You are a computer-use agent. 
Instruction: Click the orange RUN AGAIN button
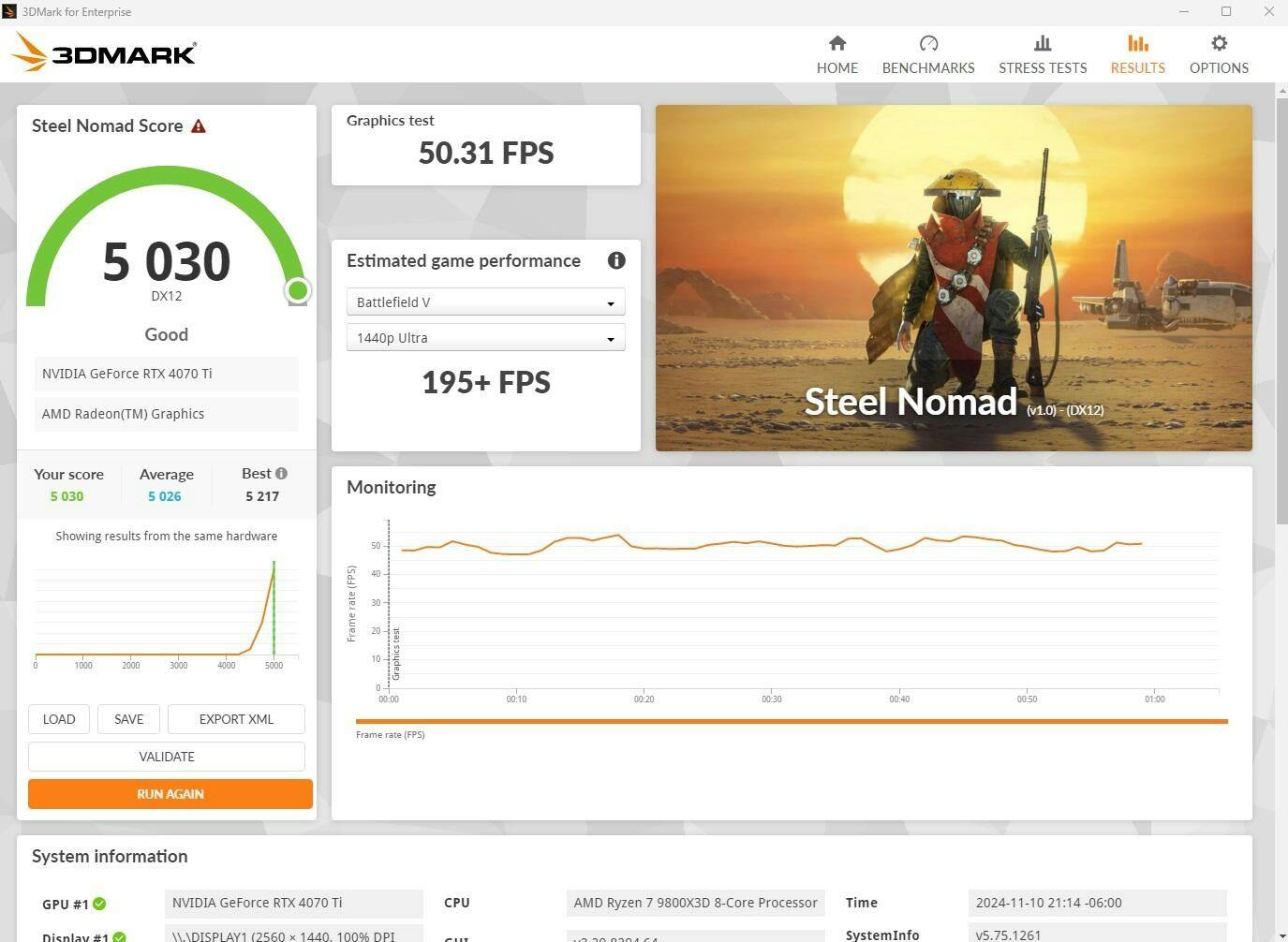coord(170,794)
